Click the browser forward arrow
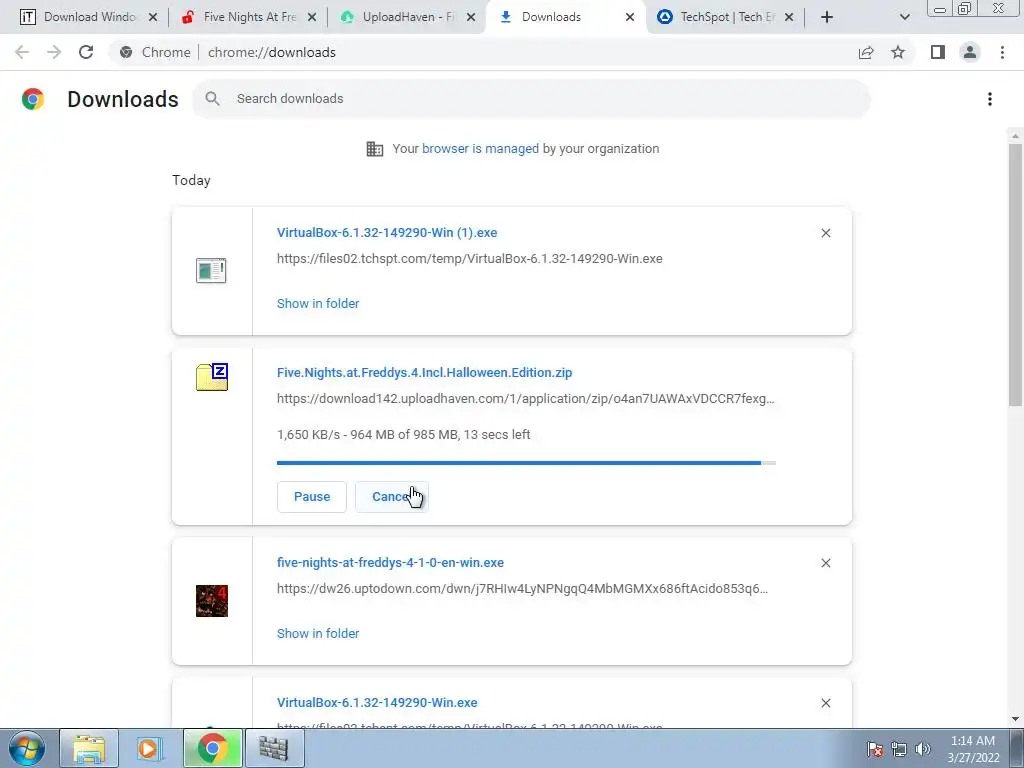This screenshot has height=768, width=1024. [x=54, y=52]
